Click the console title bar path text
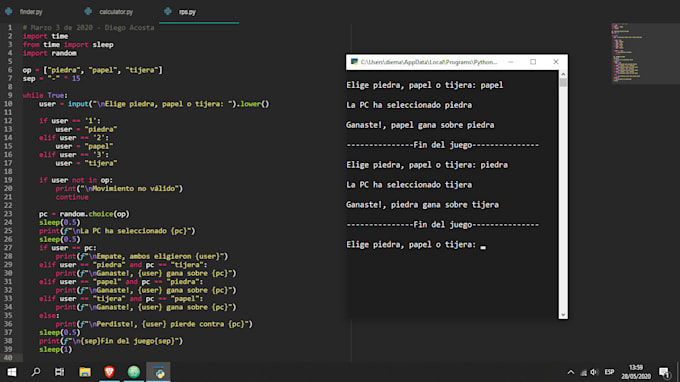The image size is (680, 382). tap(429, 62)
